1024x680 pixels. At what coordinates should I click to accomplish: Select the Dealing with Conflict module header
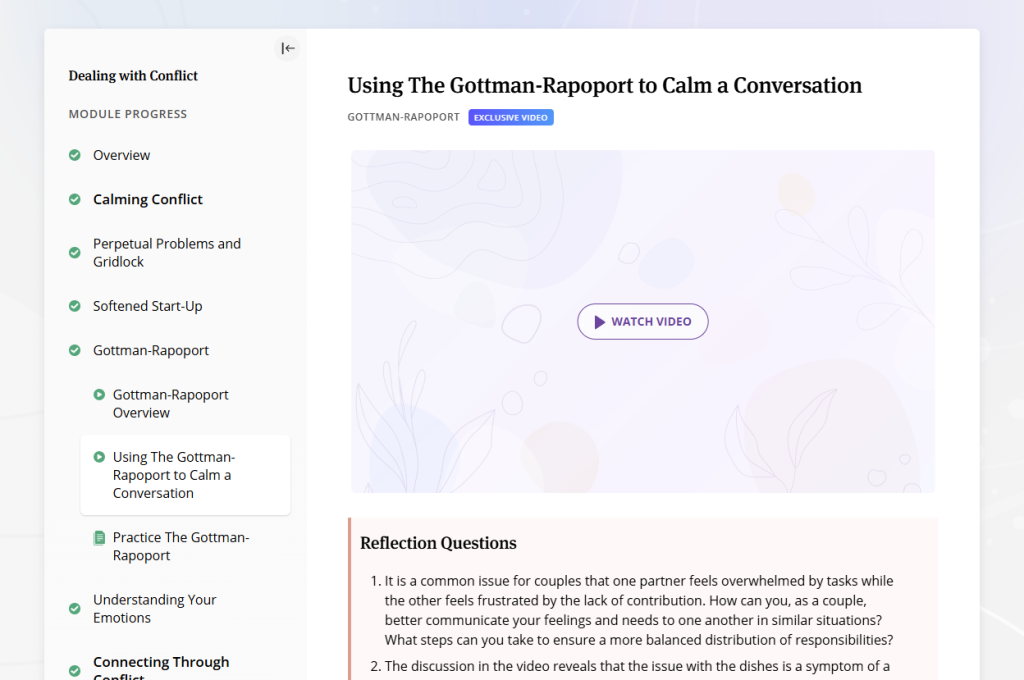coord(133,75)
